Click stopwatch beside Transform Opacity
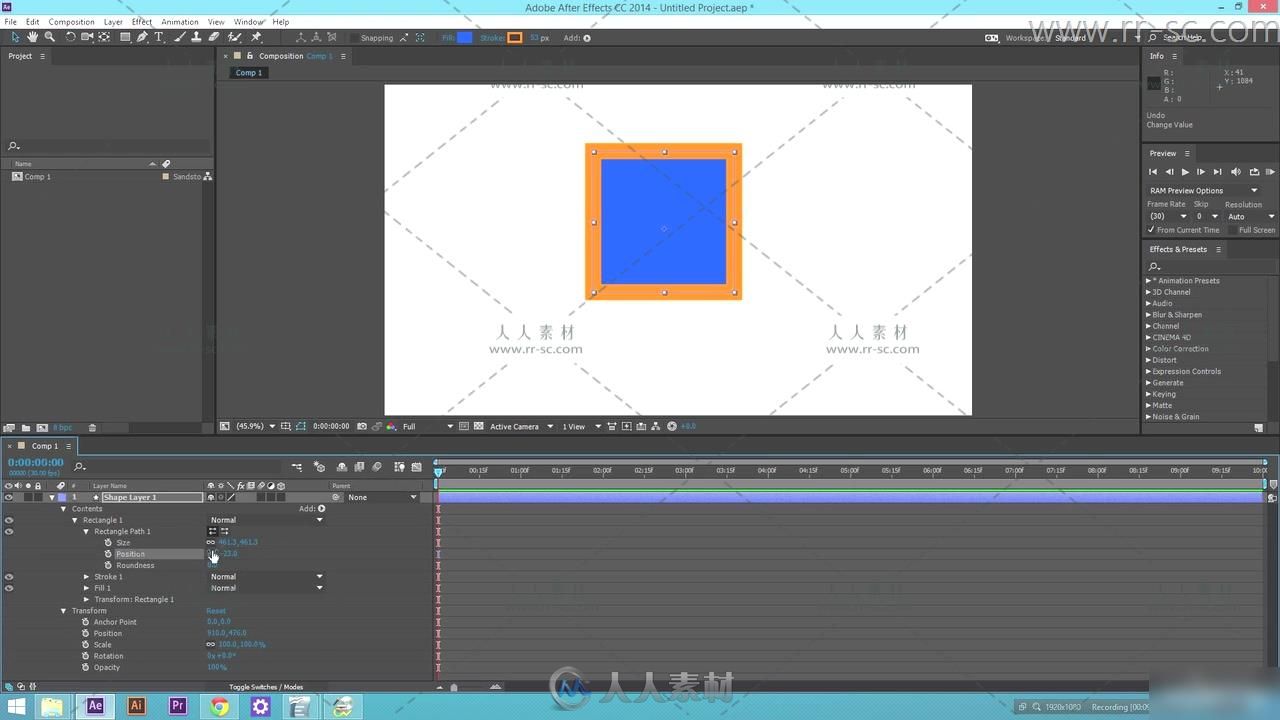 point(86,667)
